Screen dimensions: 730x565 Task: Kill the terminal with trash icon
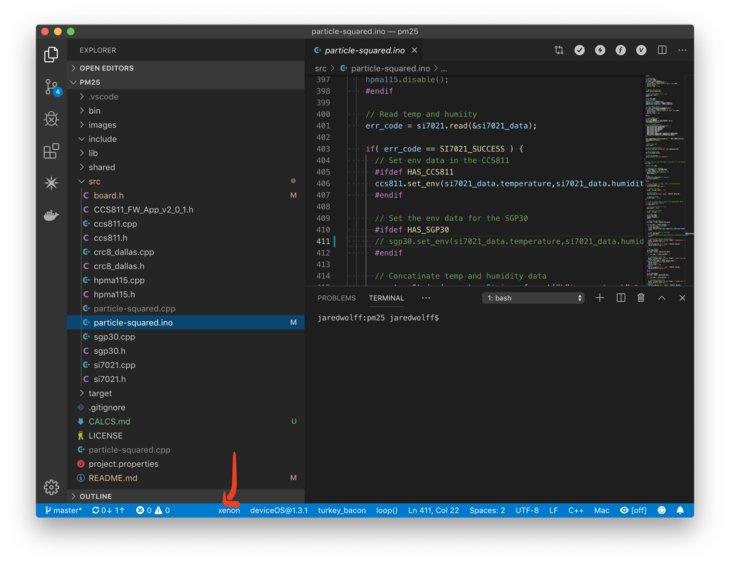pyautogui.click(x=641, y=298)
